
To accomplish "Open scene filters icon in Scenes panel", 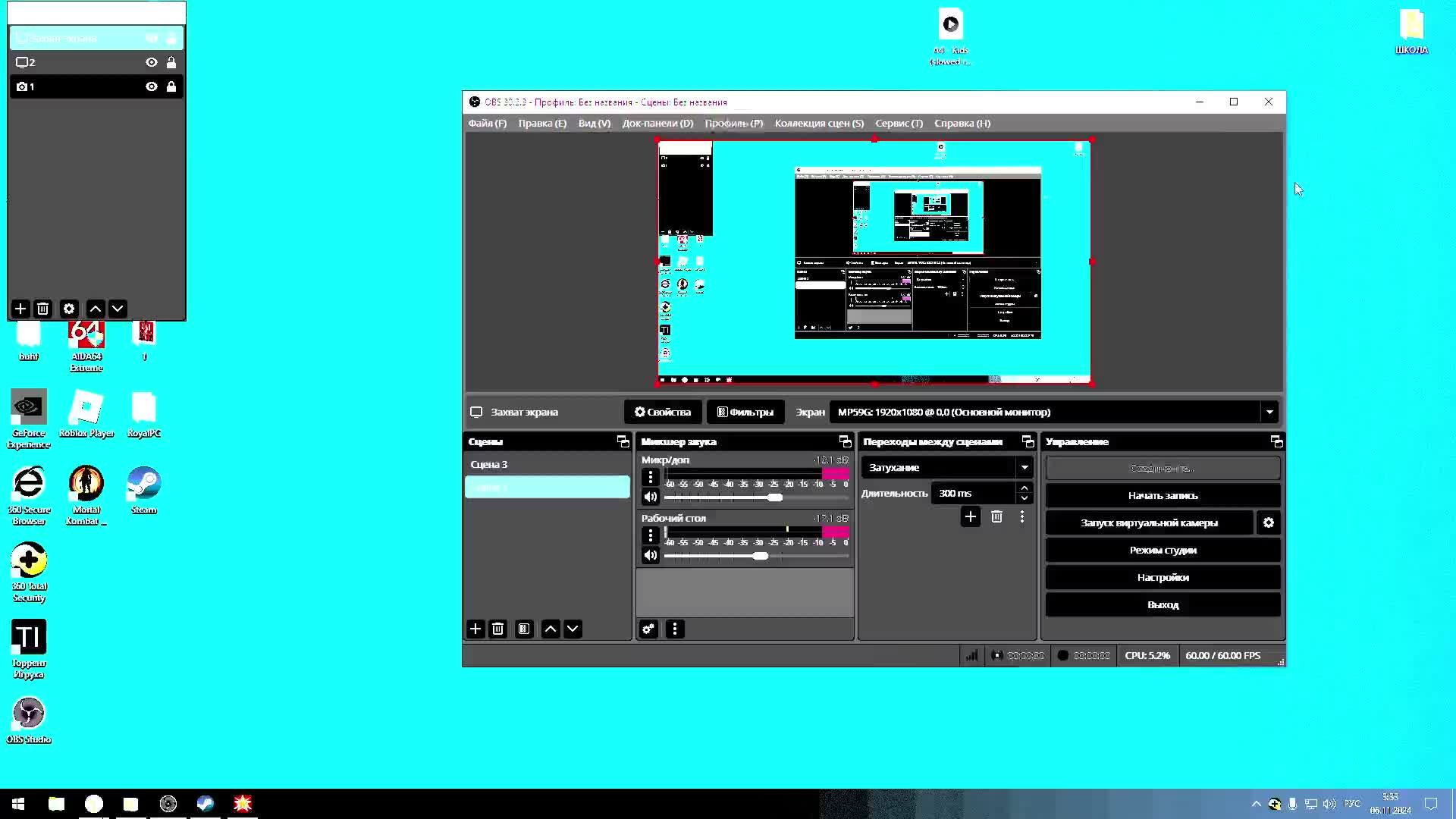I will pos(524,629).
